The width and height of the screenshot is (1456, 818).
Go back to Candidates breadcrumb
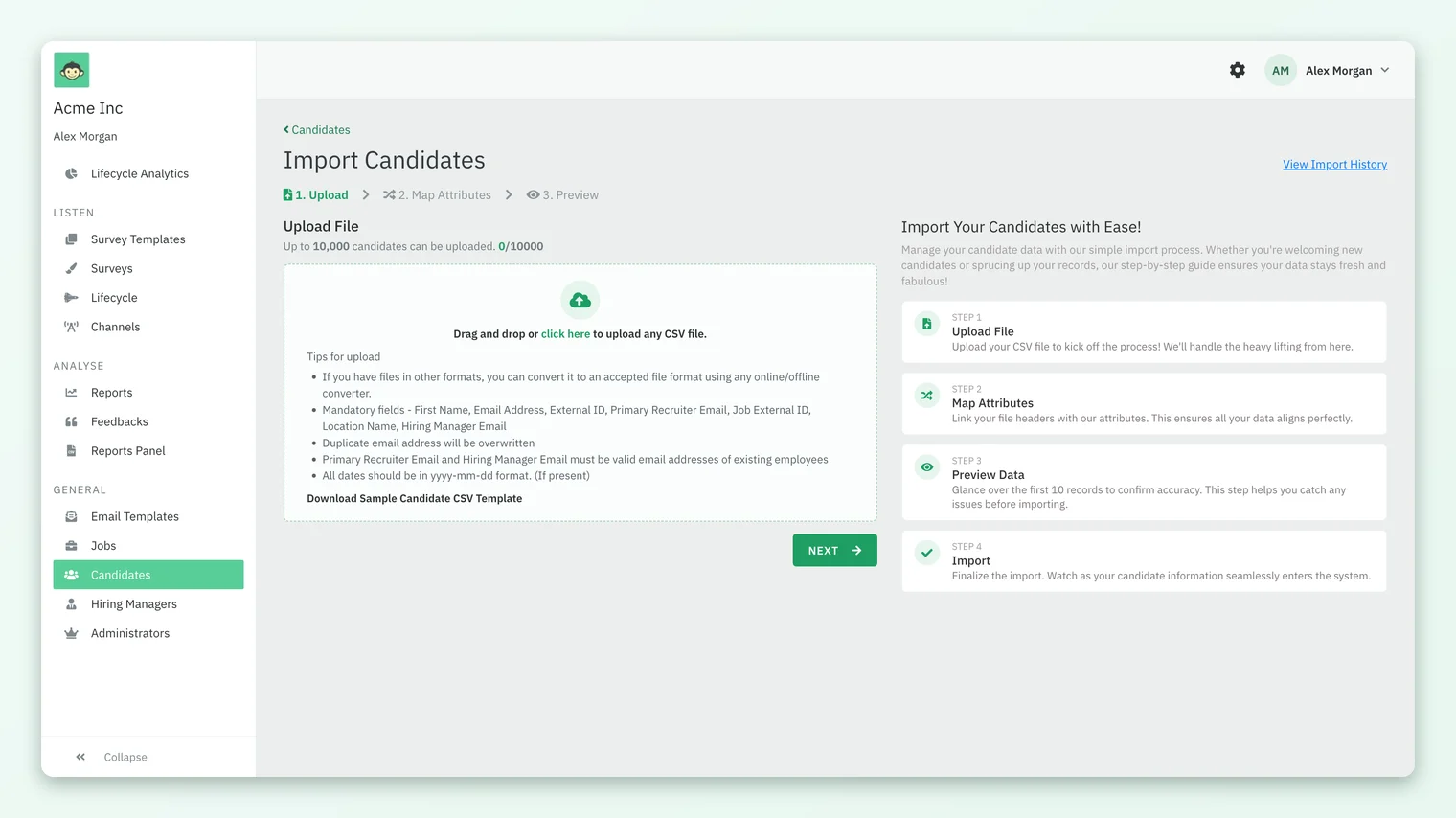pos(317,130)
